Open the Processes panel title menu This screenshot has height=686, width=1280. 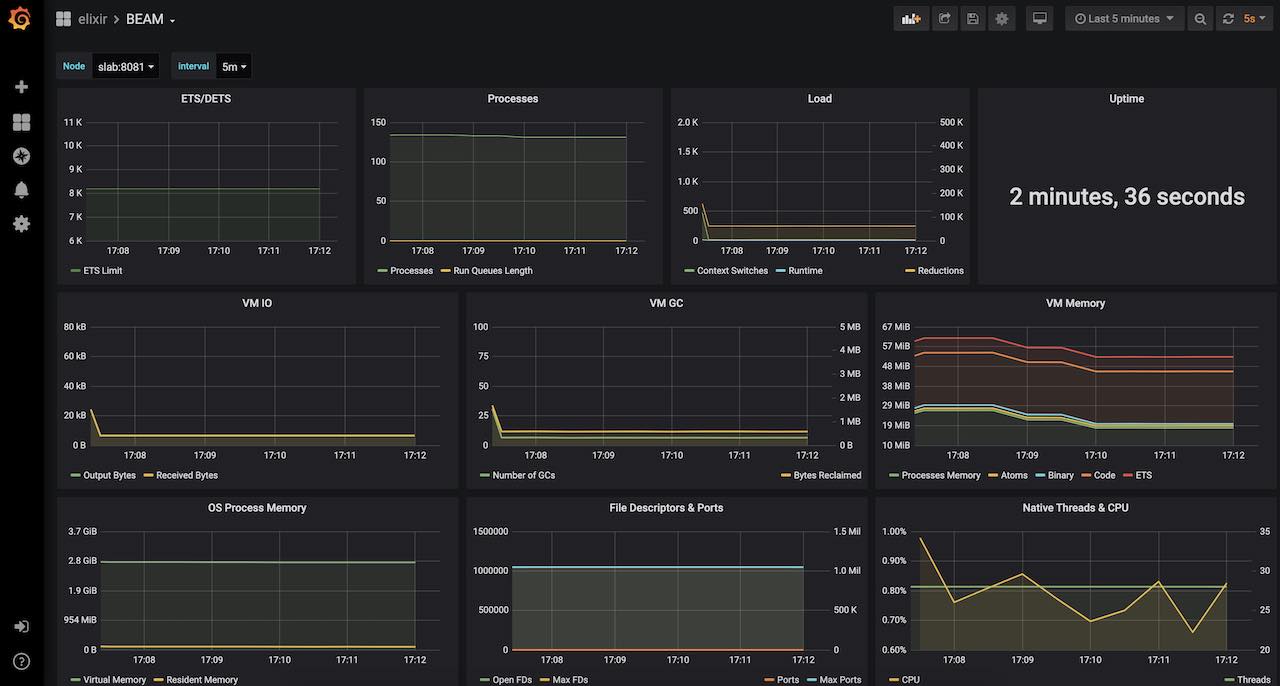tap(512, 99)
